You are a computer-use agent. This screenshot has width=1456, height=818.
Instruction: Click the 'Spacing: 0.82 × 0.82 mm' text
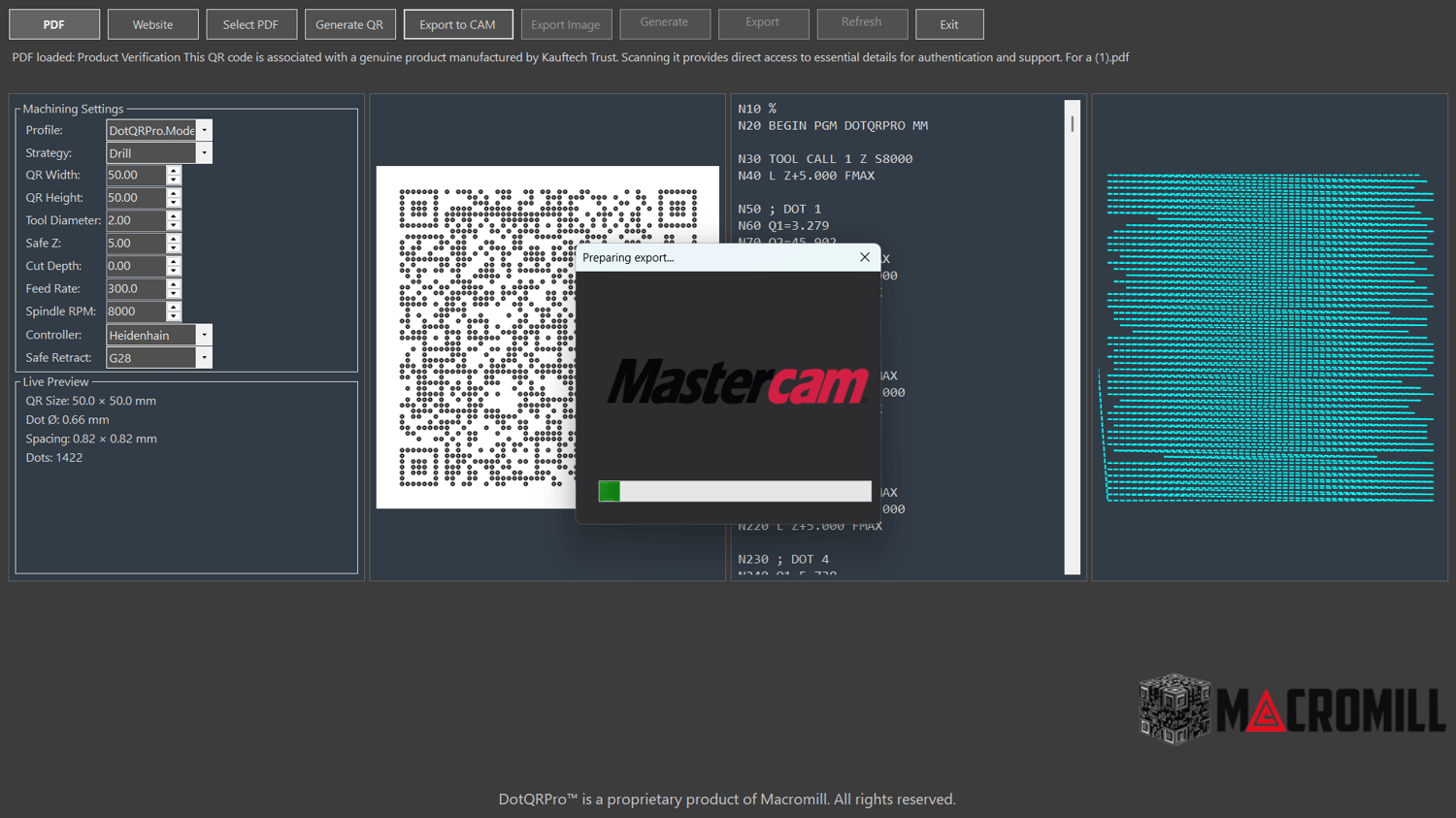pyautogui.click(x=91, y=439)
